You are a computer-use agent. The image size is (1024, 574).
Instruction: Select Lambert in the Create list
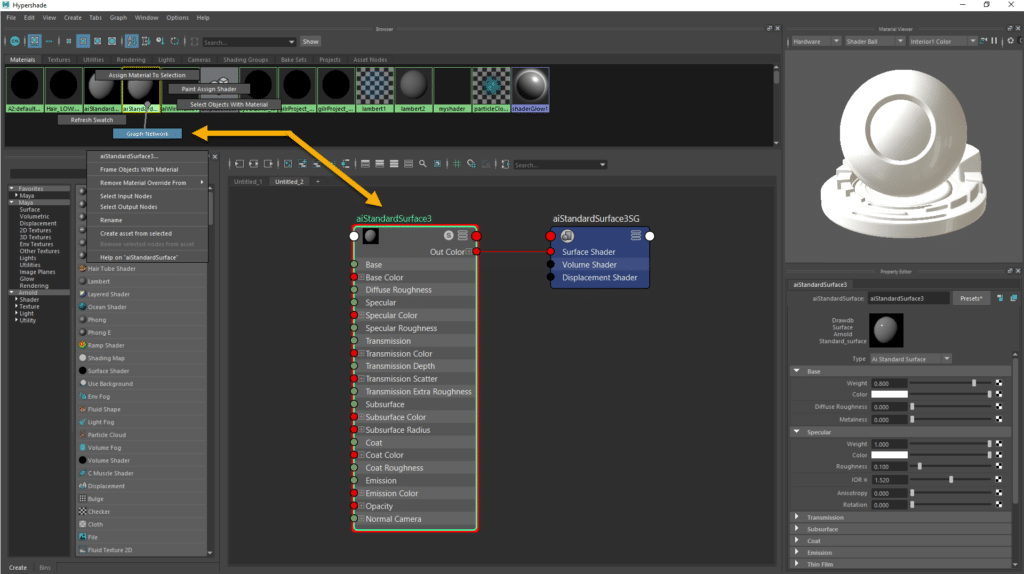(x=99, y=281)
